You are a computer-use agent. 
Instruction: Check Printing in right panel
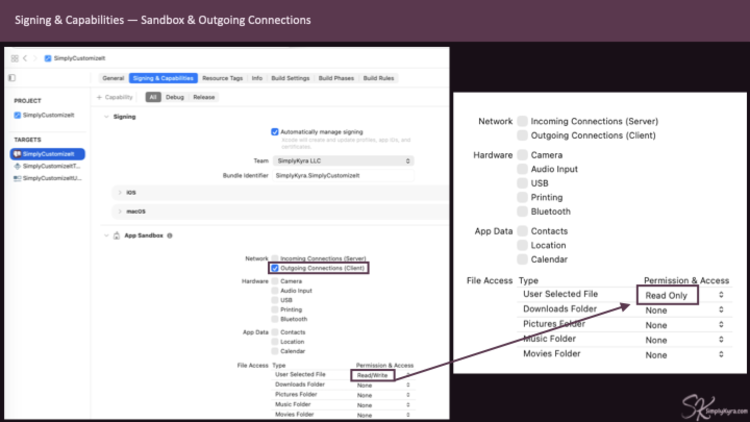coord(522,197)
